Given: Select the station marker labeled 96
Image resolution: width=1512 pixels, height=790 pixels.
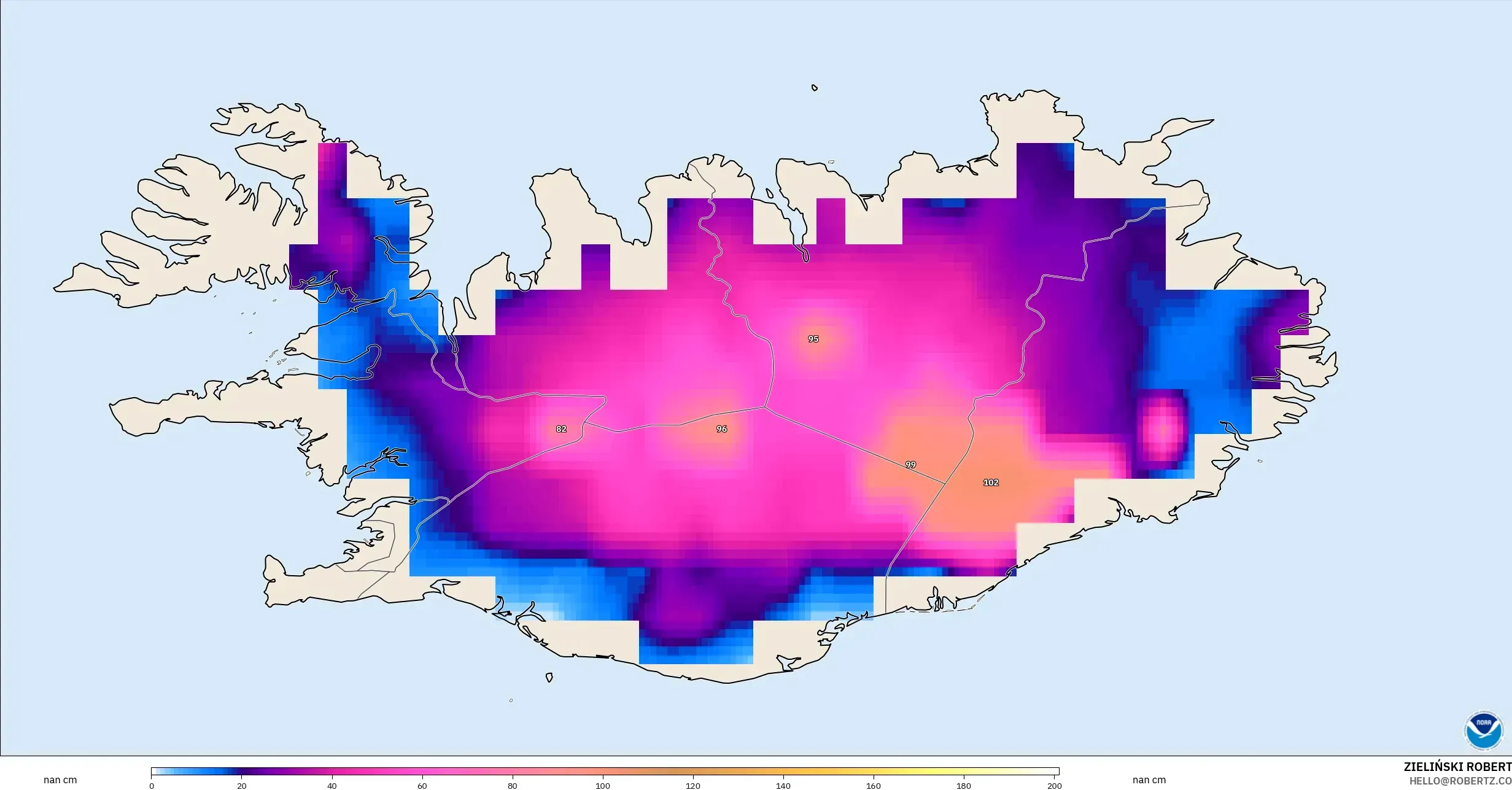Looking at the screenshot, I should [723, 430].
